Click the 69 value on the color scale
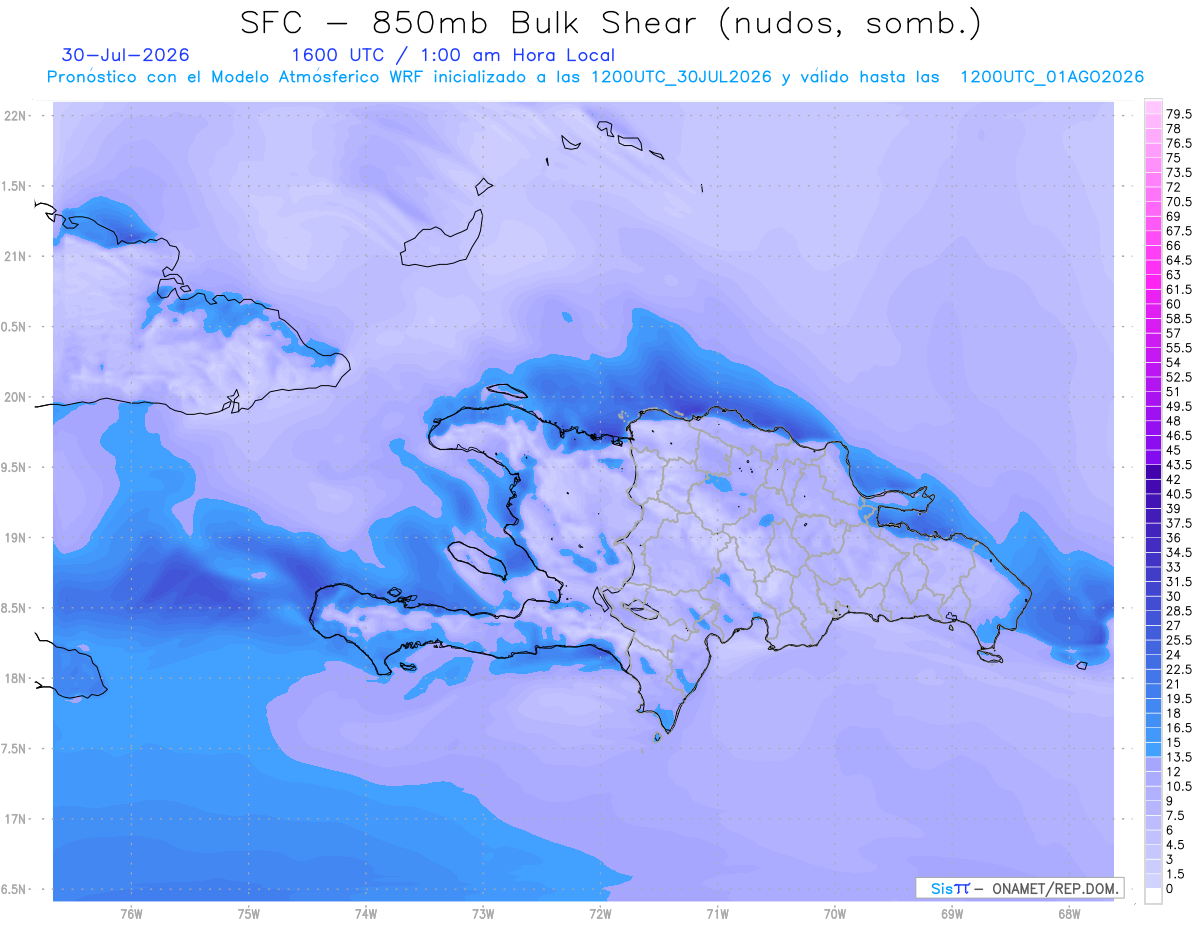This screenshot has width=1200, height=927. pos(1174,216)
